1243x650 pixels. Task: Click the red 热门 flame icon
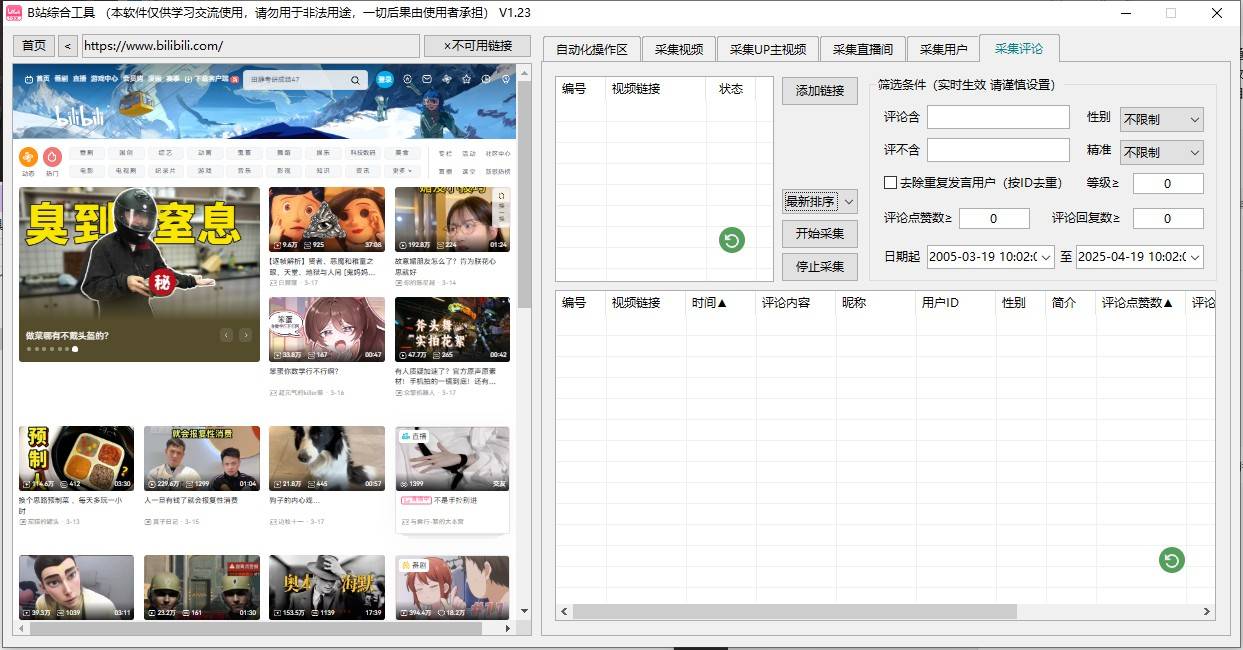52,157
